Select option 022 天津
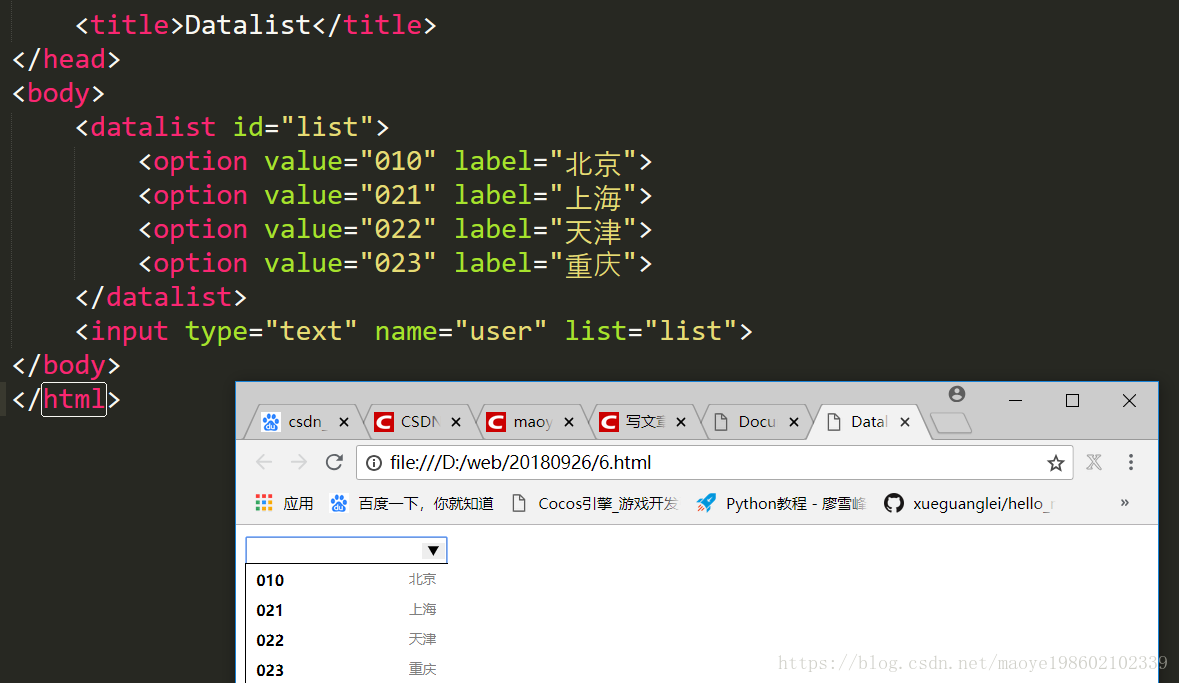 pos(347,640)
